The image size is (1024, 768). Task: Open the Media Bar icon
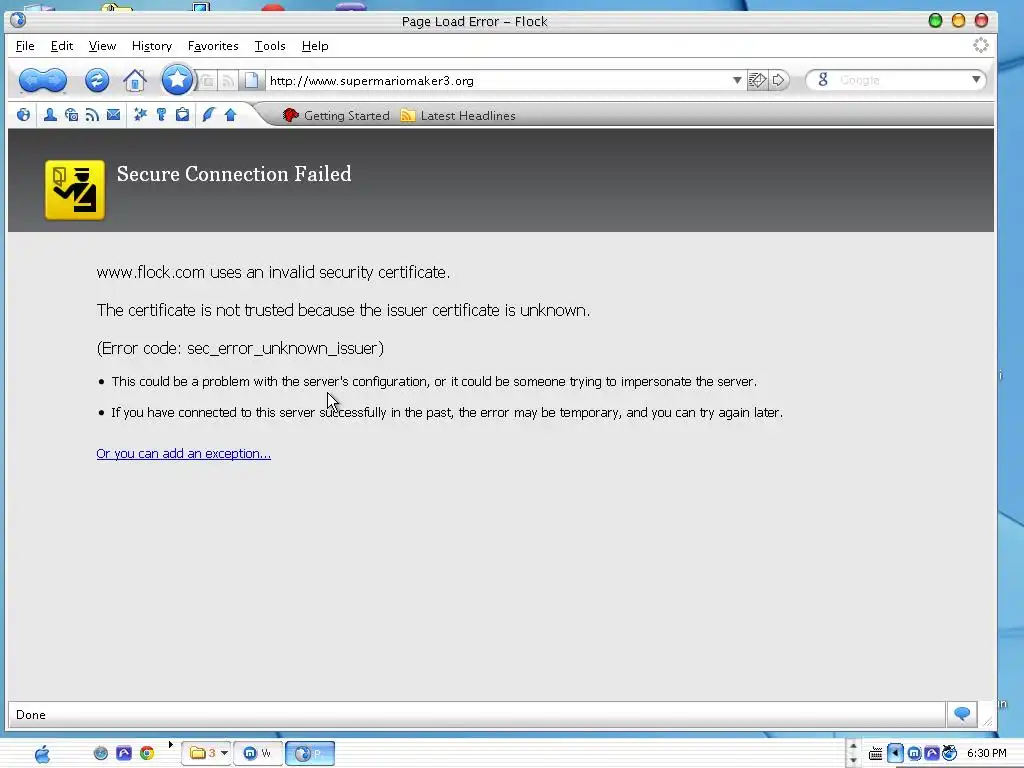tap(71, 115)
